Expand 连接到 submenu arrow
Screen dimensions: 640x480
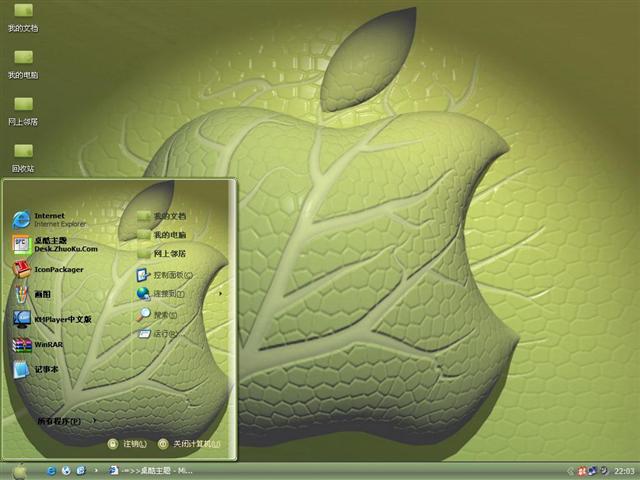(221, 293)
